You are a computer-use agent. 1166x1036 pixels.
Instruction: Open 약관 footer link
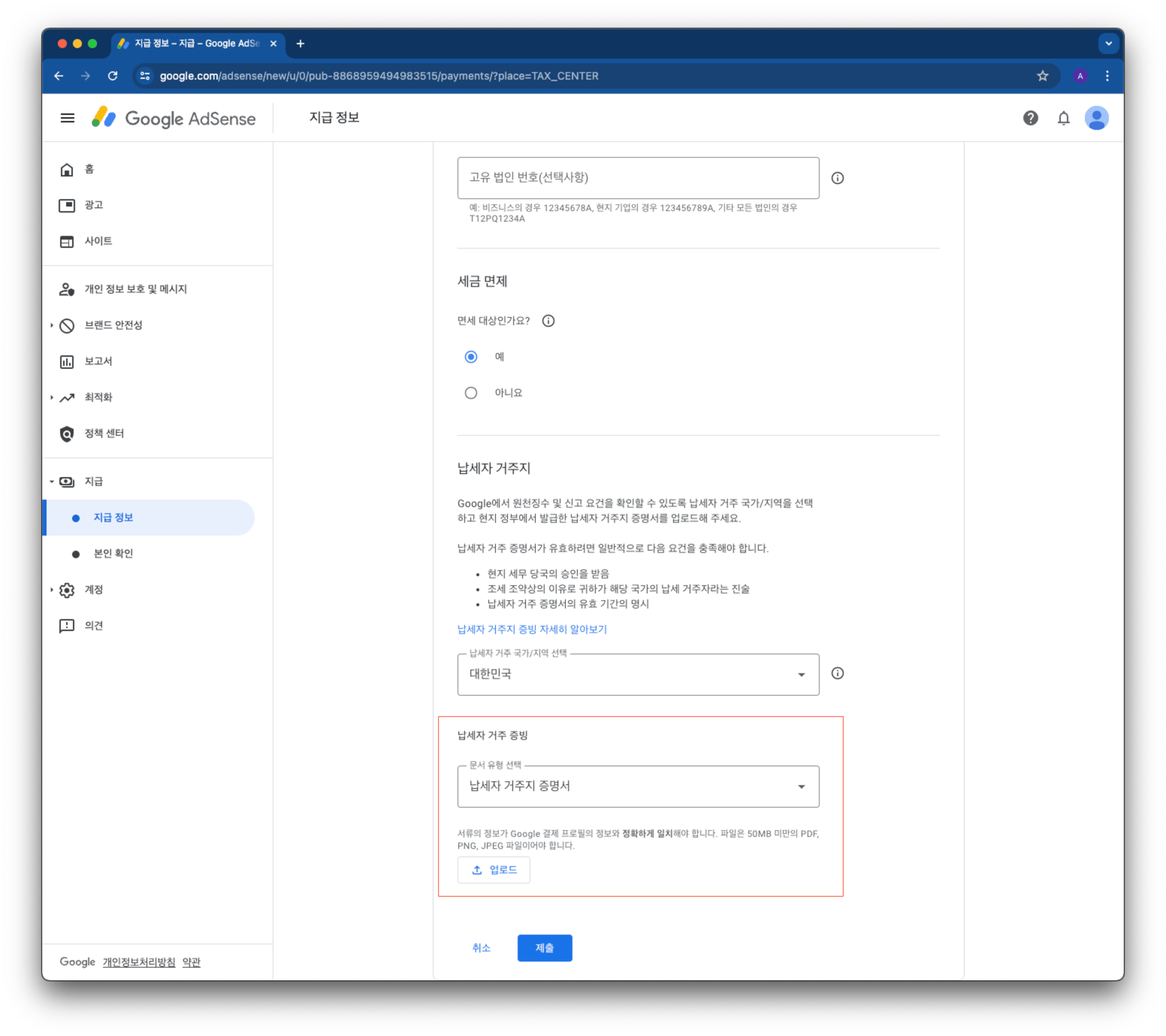point(191,962)
